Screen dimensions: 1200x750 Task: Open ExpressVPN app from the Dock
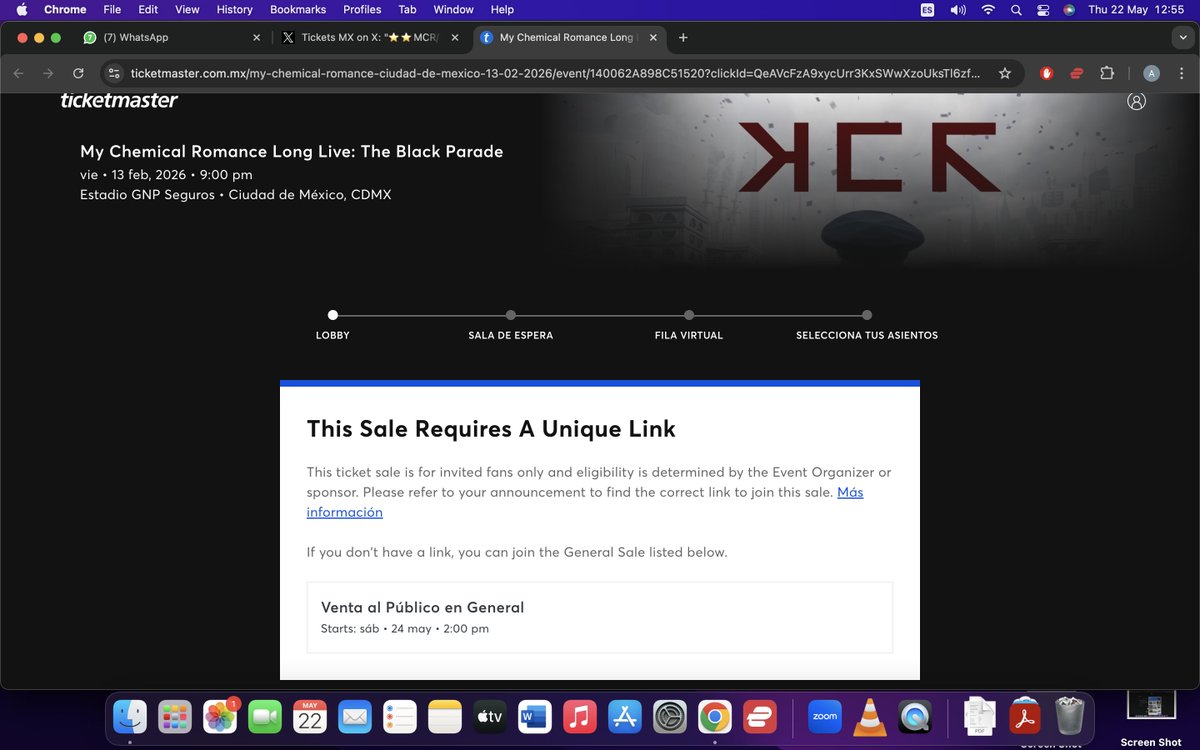pos(759,716)
